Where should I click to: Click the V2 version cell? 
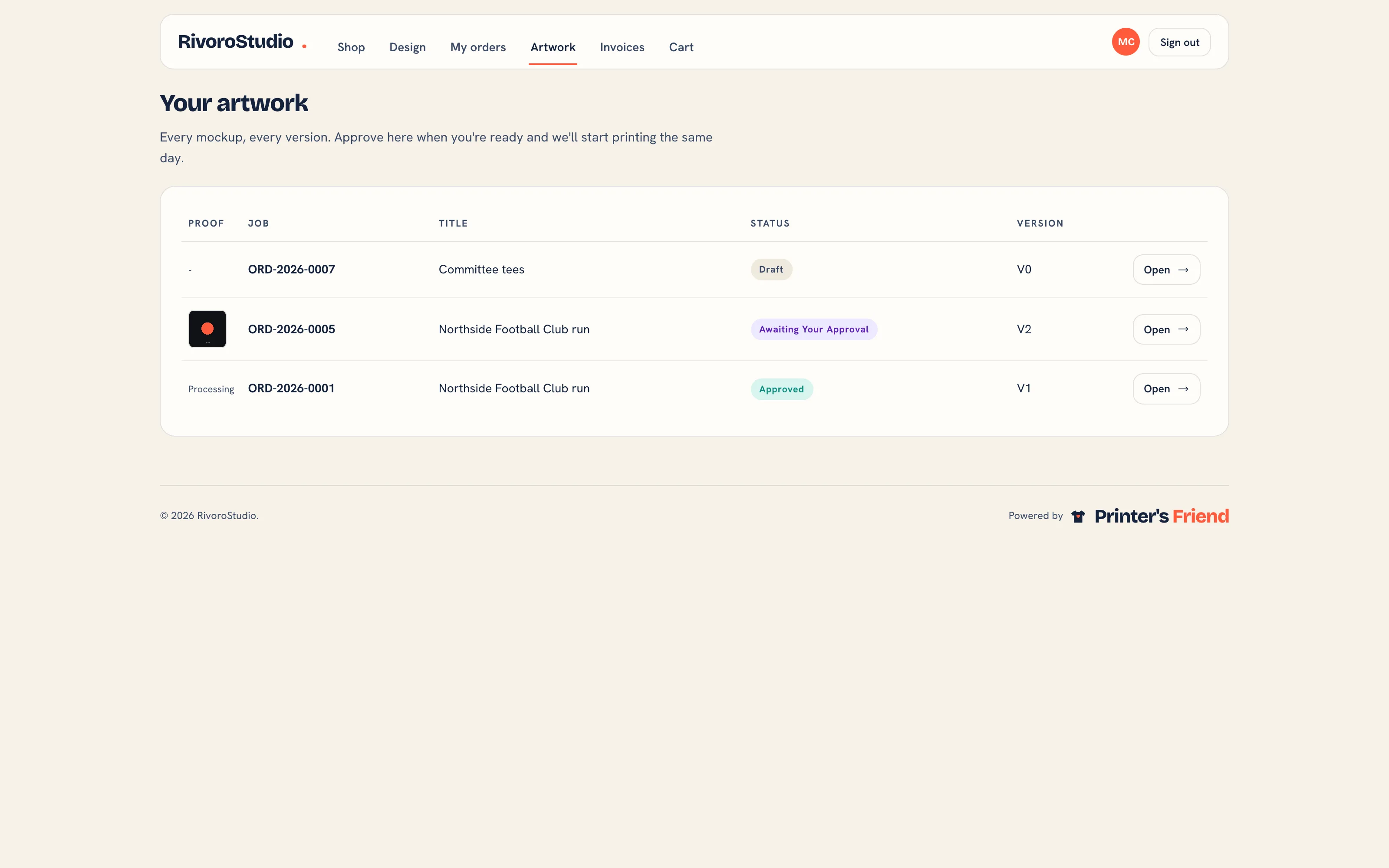pyautogui.click(x=1024, y=329)
